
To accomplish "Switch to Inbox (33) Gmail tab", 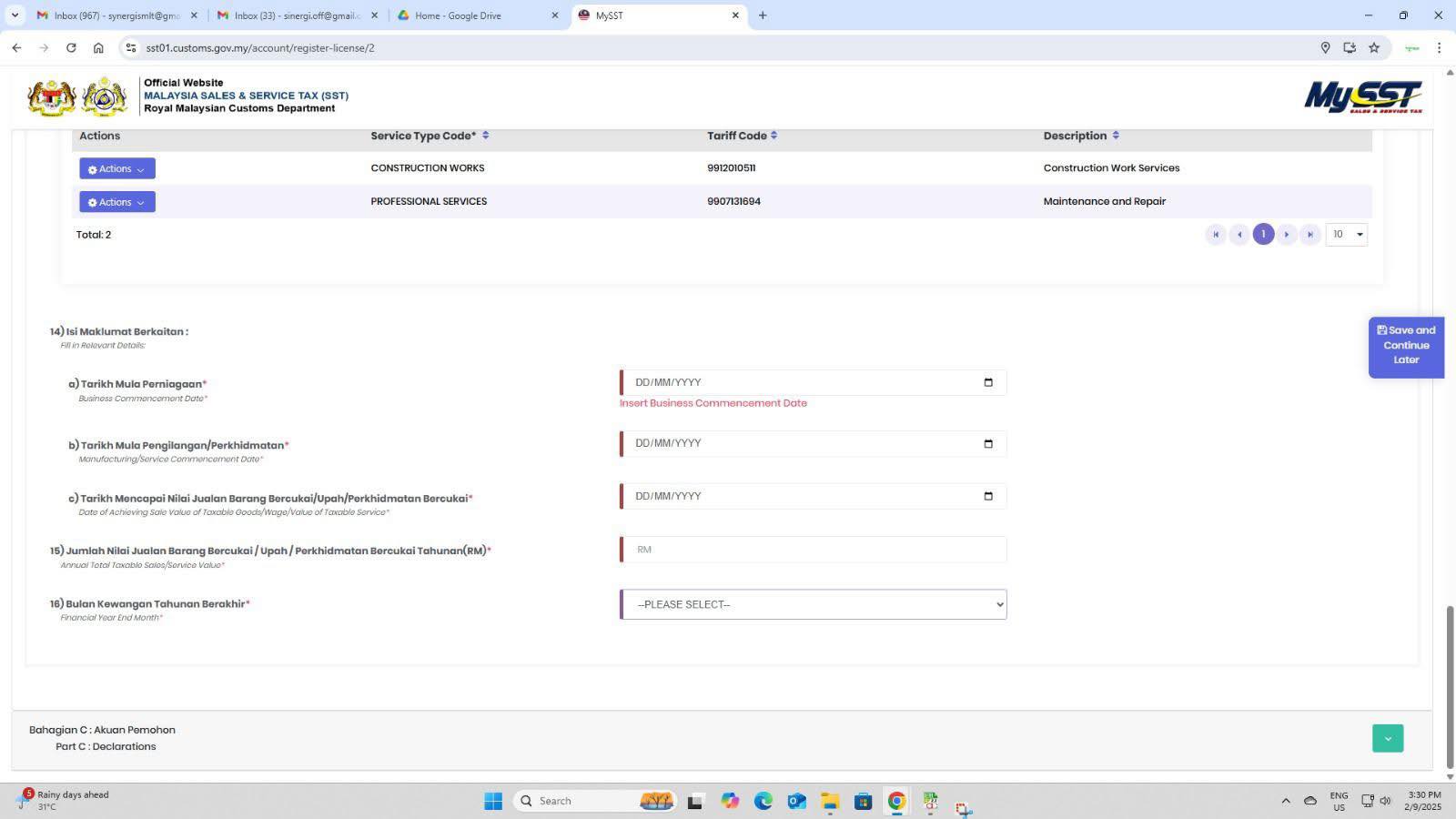I will click(x=297, y=15).
